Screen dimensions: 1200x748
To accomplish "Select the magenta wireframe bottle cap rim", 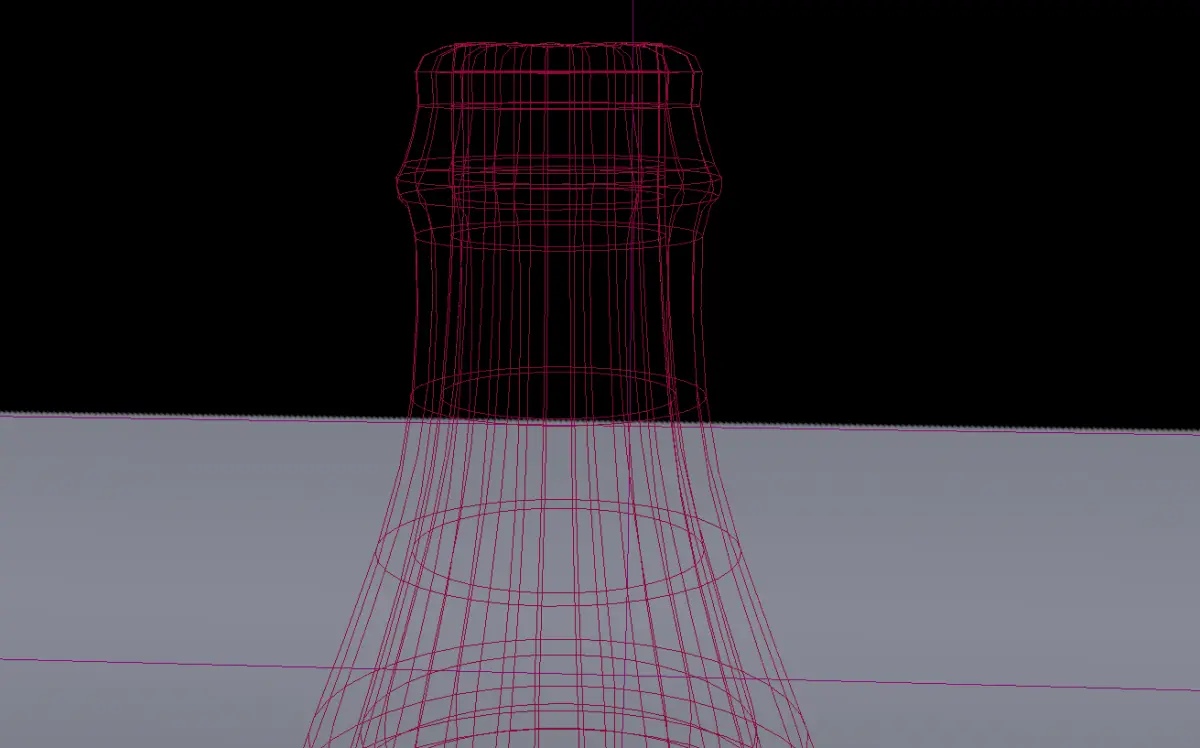I will (x=557, y=75).
